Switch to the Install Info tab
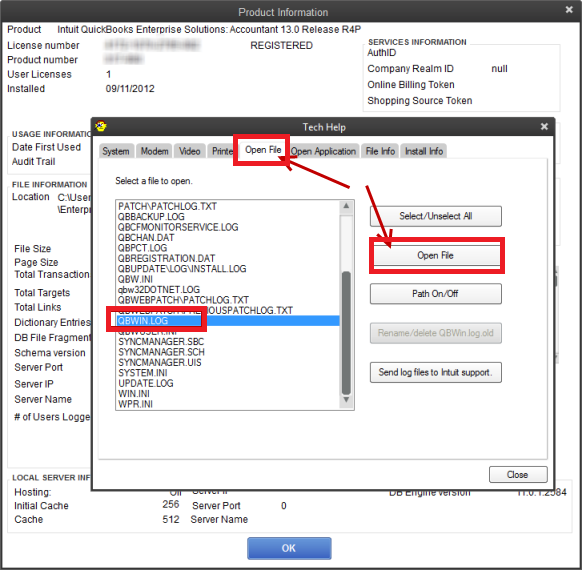 point(424,151)
